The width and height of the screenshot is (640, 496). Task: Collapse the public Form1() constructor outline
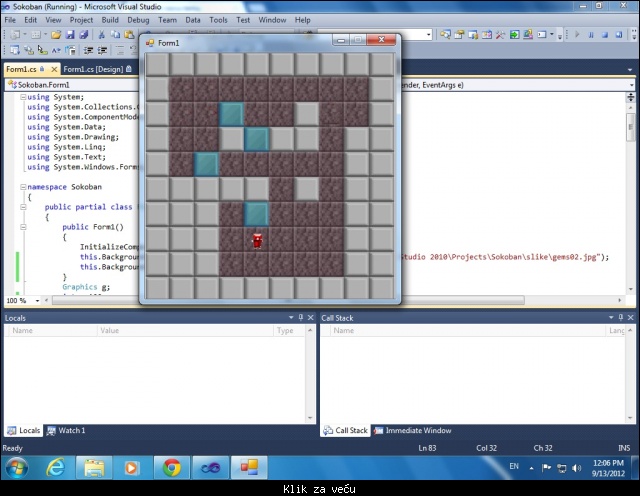[x=23, y=227]
